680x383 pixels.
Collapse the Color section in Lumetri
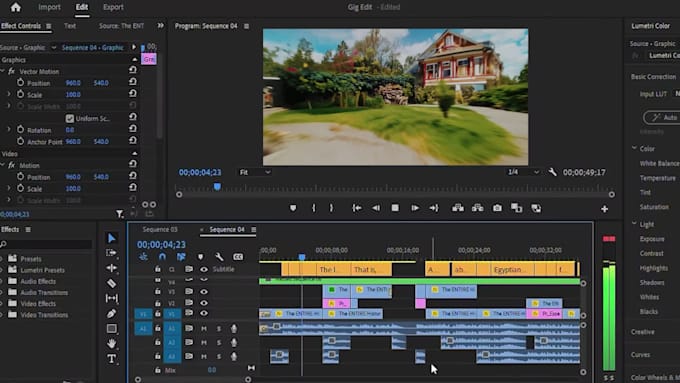point(634,148)
